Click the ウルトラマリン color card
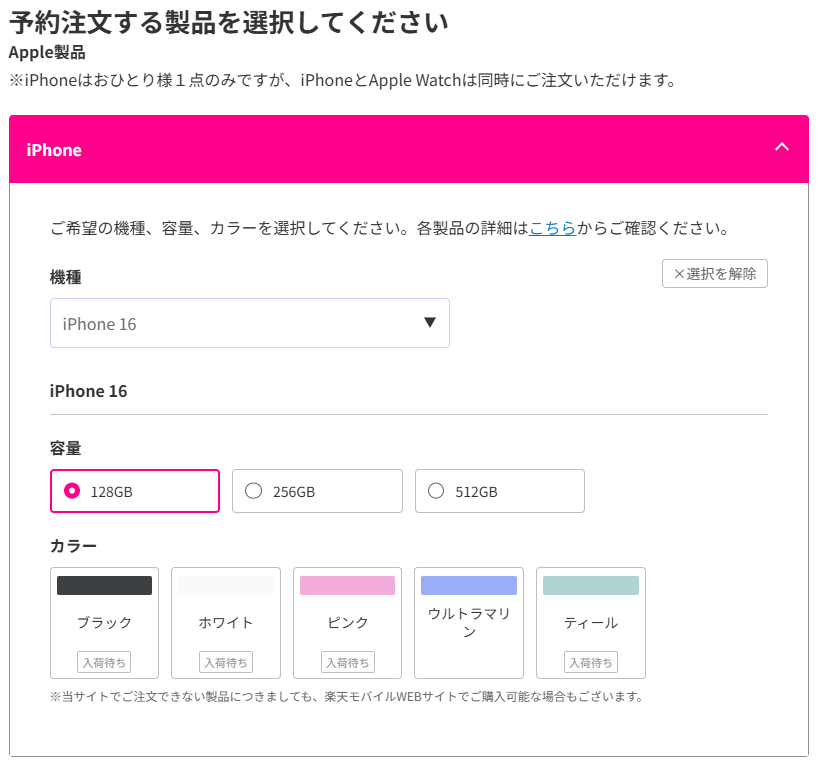The image size is (818, 764). point(468,622)
